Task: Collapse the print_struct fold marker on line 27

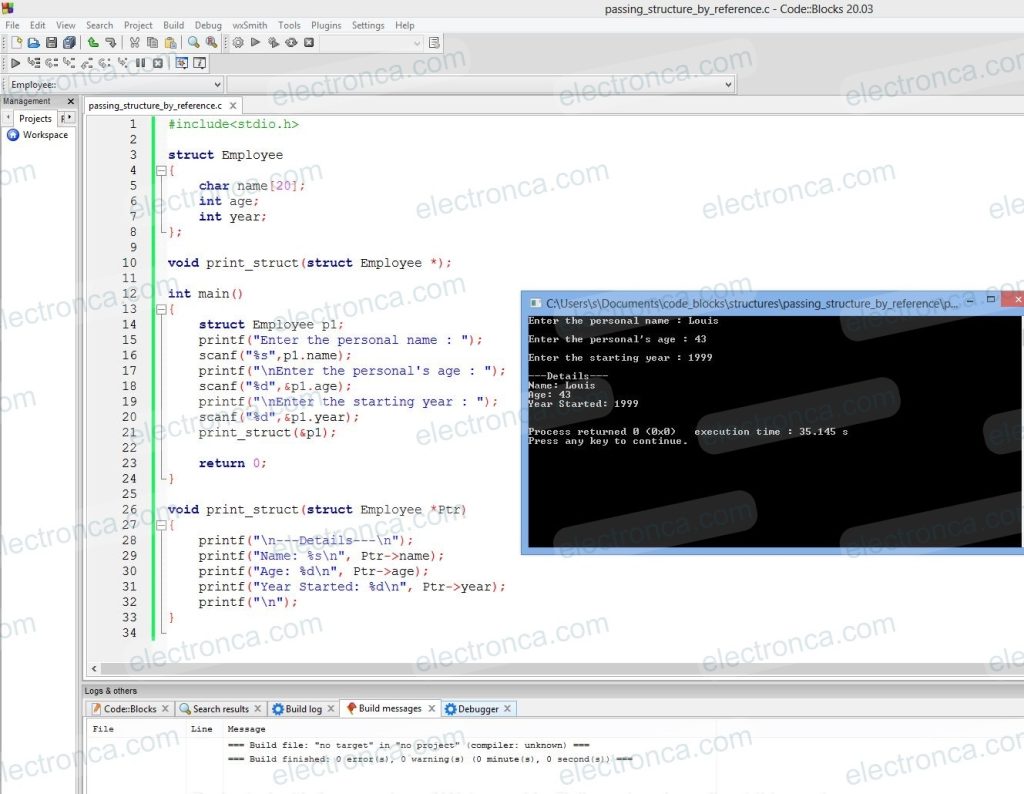Action: (161, 525)
